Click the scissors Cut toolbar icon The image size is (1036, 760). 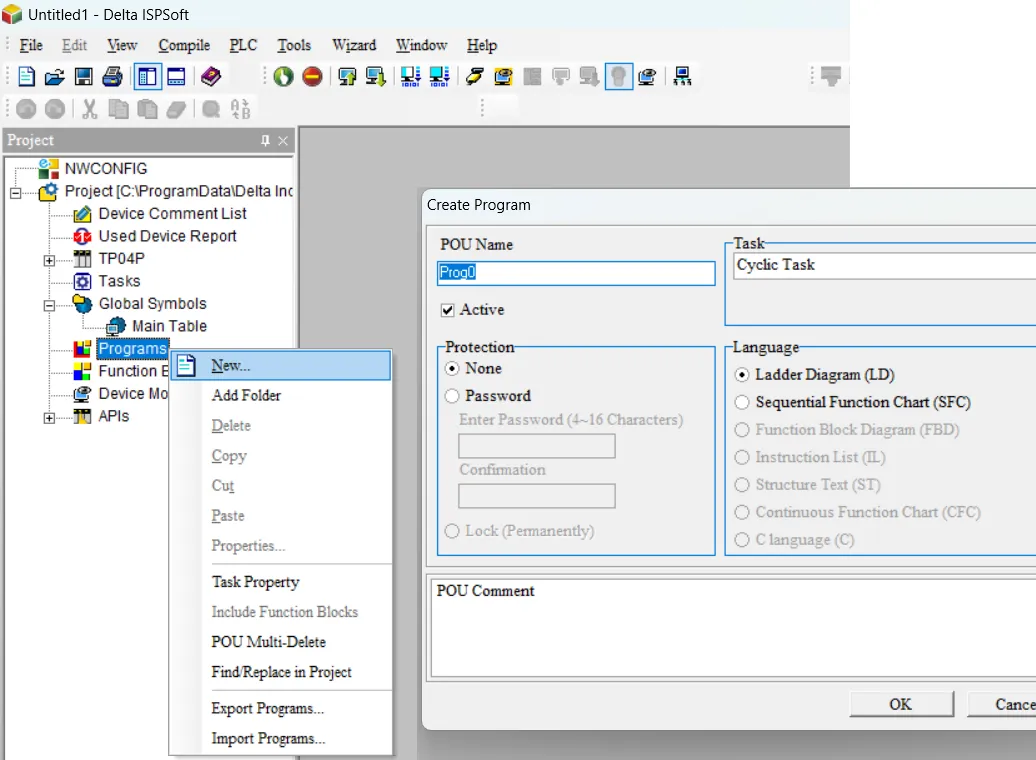pos(90,108)
